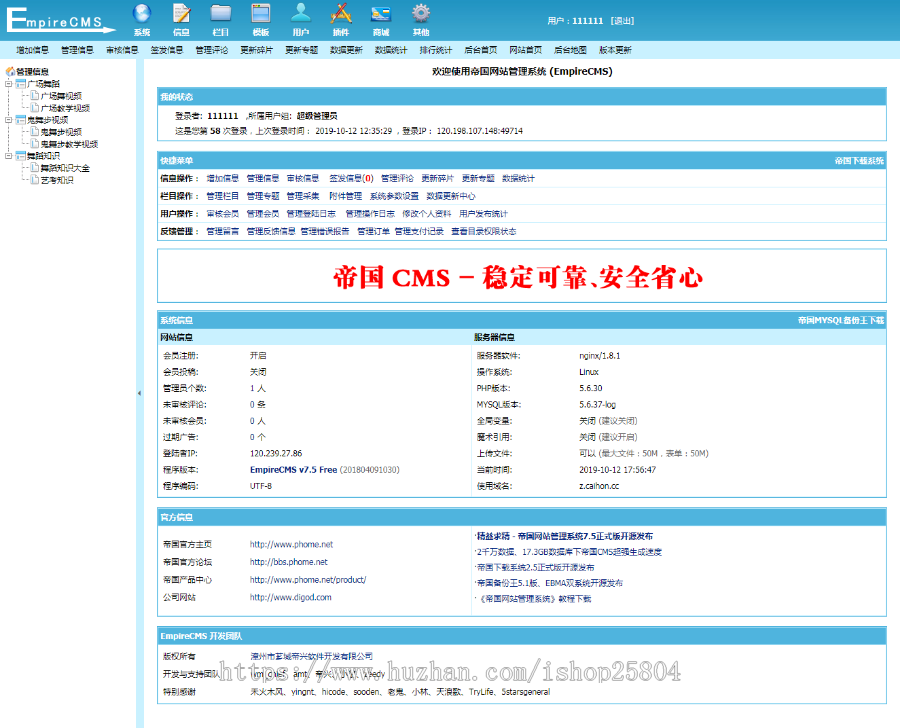Screen dimensions: 900x728
Task: Click the 信息 (Info) notepad icon
Action: coord(181,14)
